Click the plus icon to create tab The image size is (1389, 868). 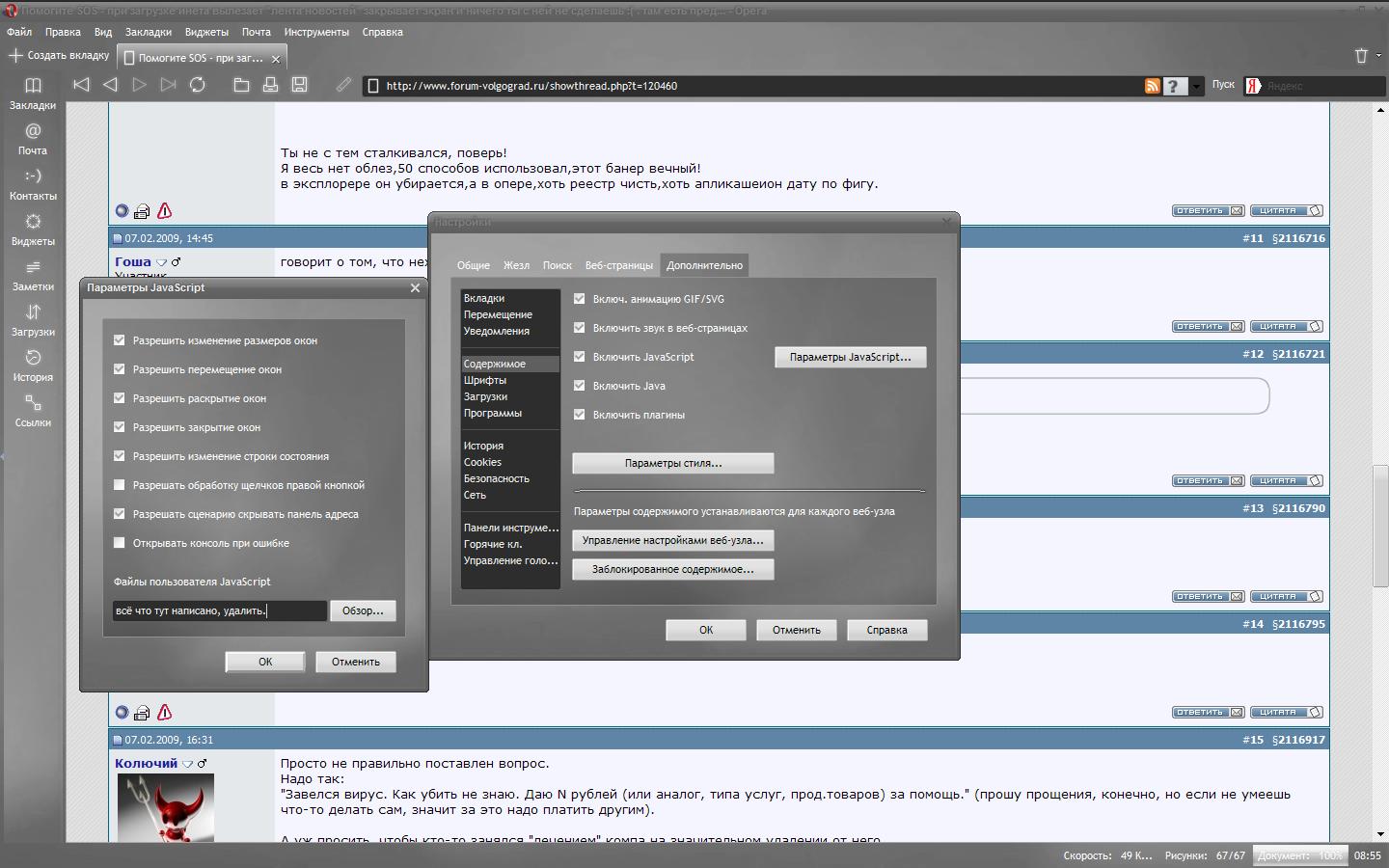click(15, 55)
